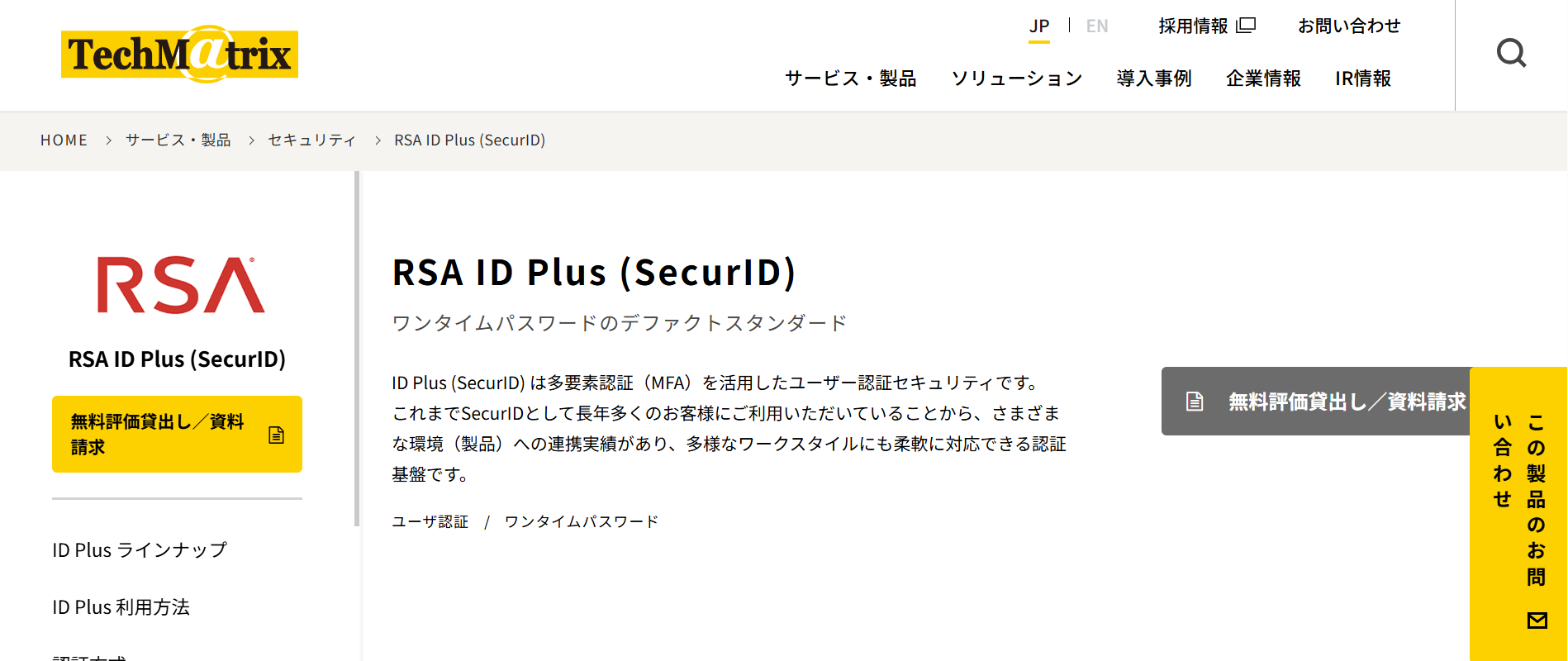Open ID Plus 利用方法 sidebar item
Screen dimensions: 1568x661
121,607
